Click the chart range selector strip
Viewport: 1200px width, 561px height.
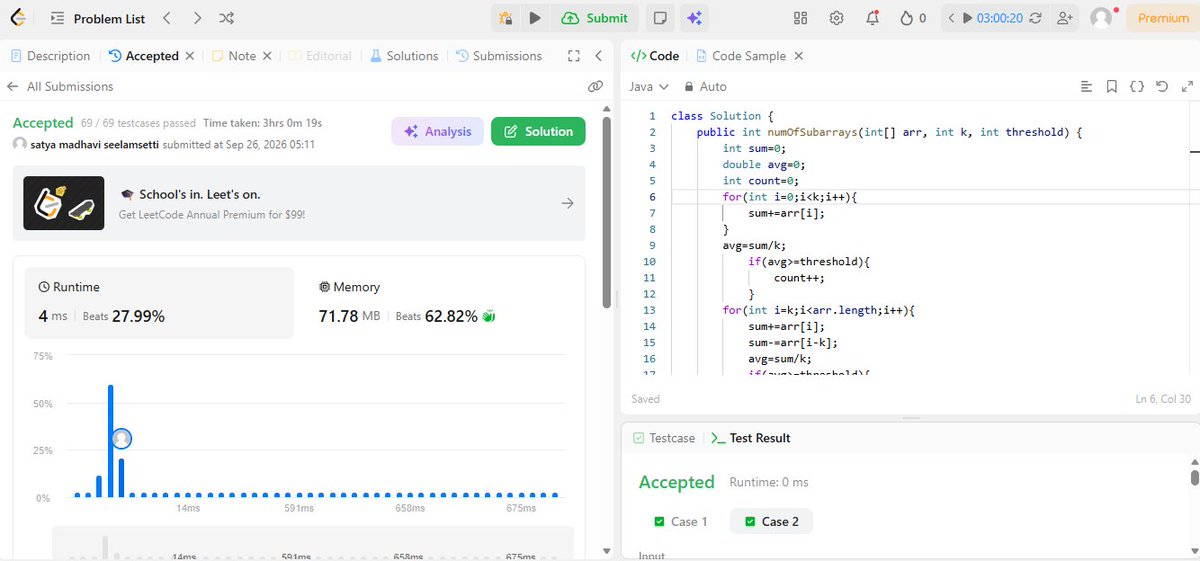click(x=312, y=544)
